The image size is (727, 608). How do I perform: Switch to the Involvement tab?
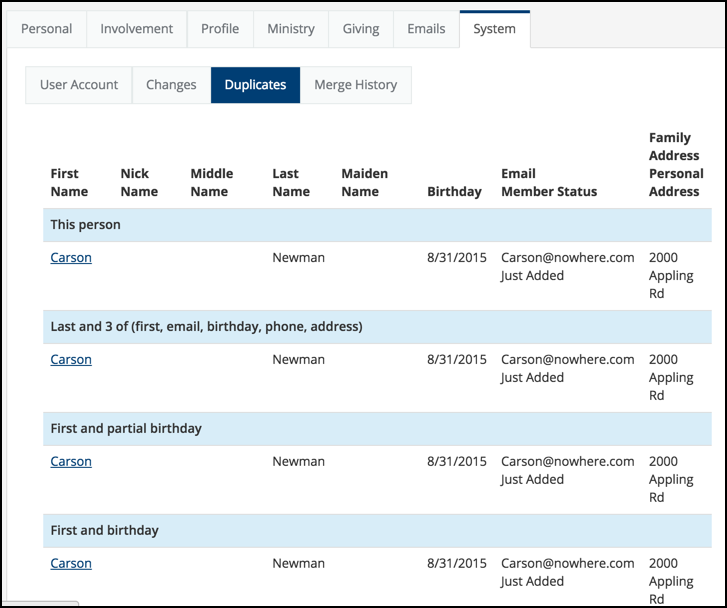click(x=136, y=29)
